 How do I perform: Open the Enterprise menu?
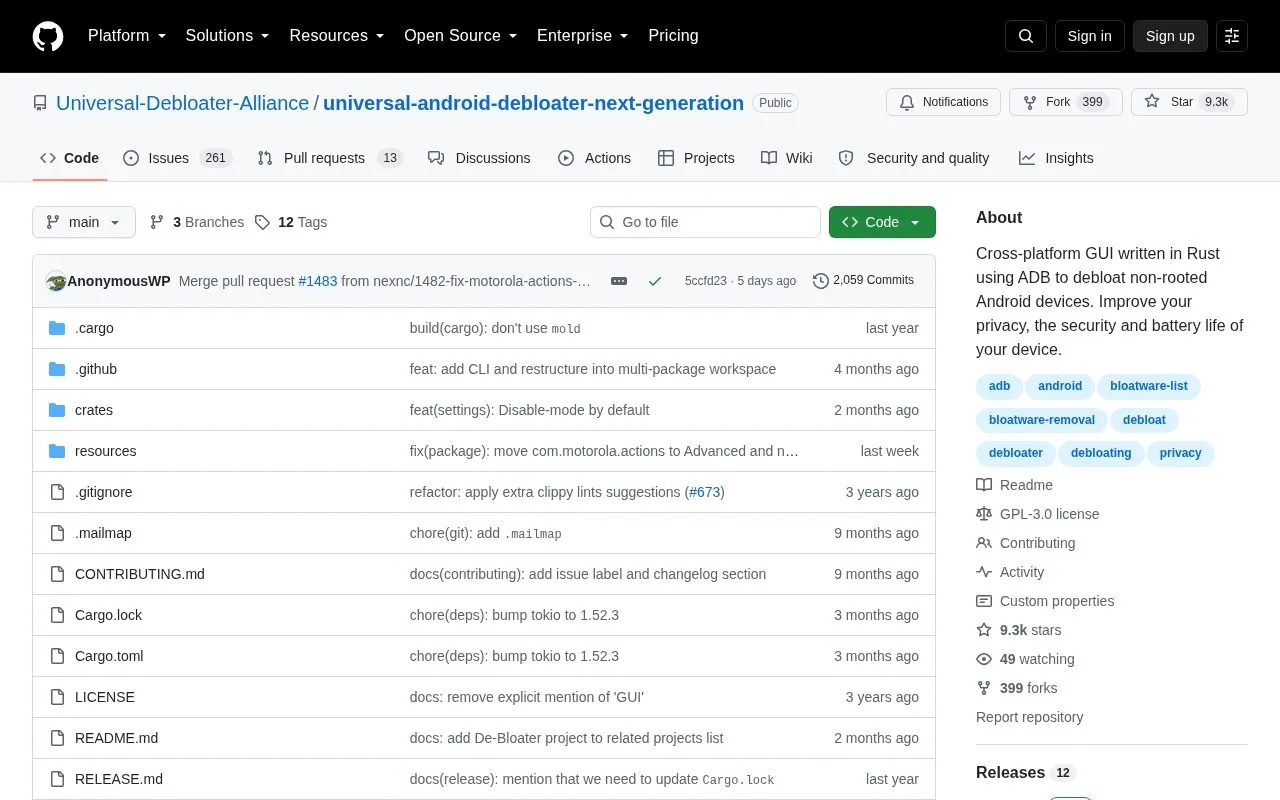[x=582, y=36]
